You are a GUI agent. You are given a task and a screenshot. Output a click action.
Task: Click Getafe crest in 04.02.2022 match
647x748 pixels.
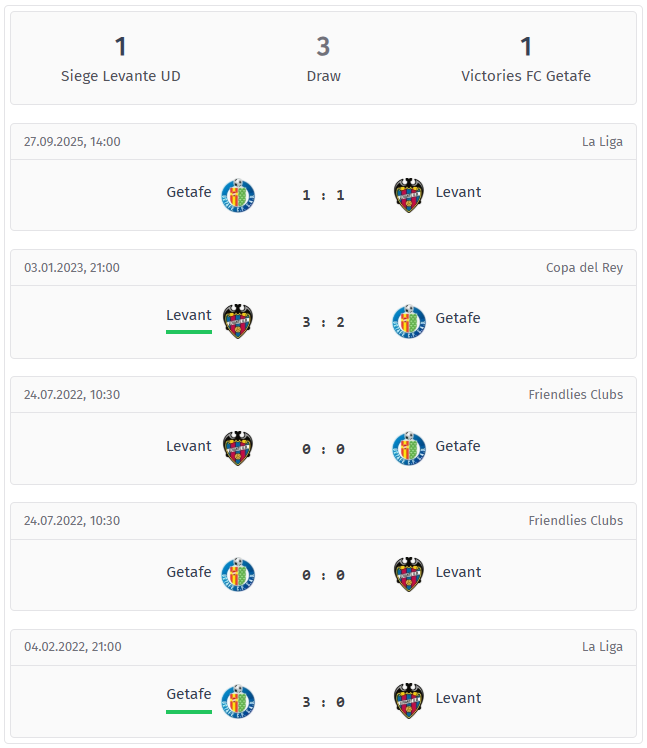[x=238, y=701]
